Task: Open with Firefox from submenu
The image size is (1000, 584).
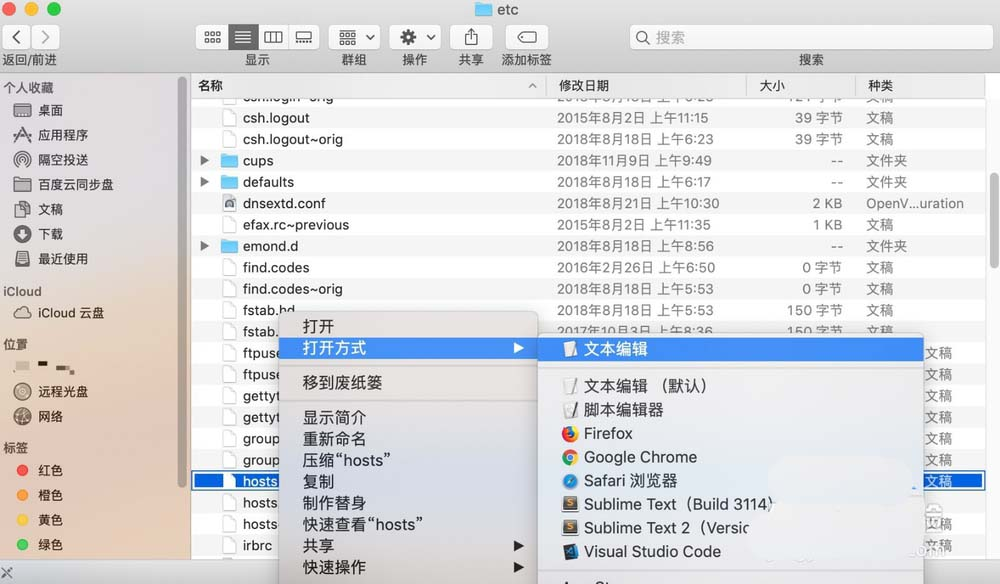Action: pyautogui.click(x=608, y=434)
